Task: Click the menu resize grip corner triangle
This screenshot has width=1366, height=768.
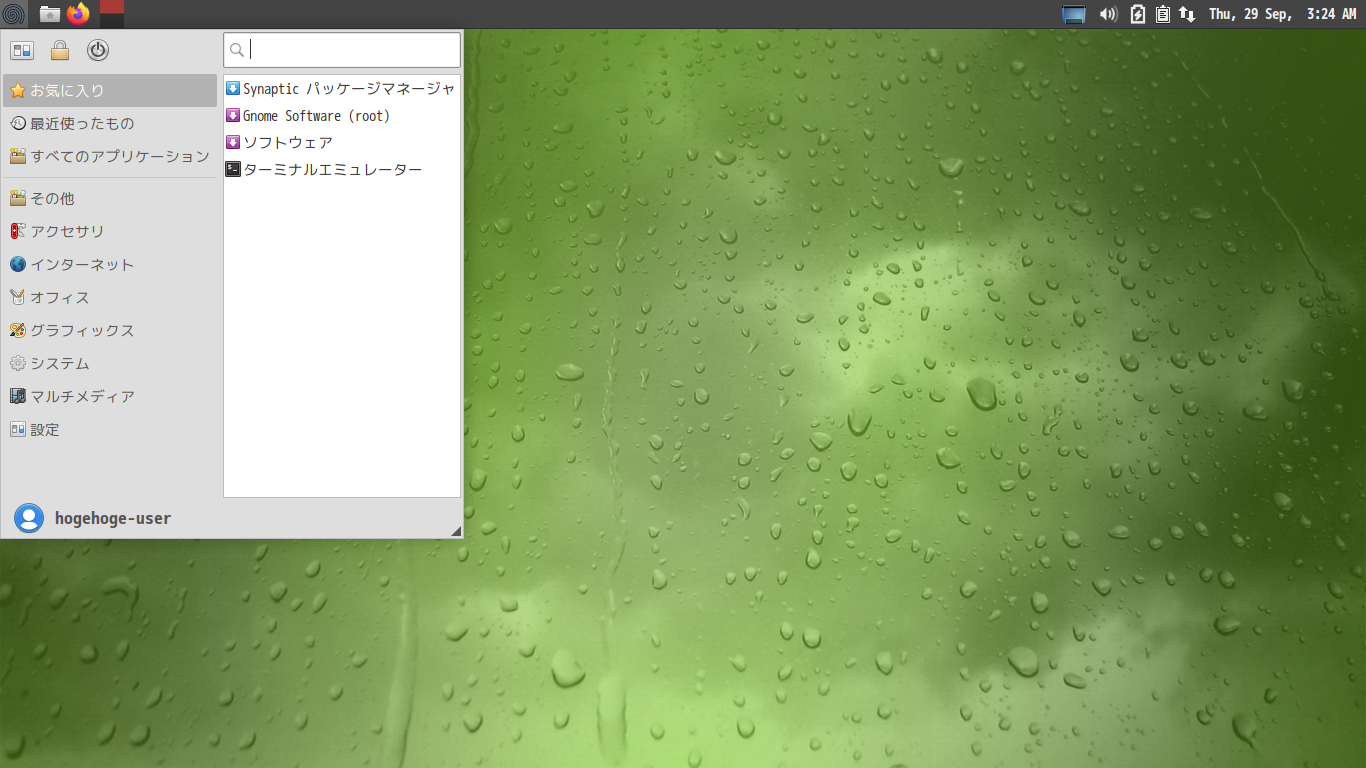Action: pos(456,531)
